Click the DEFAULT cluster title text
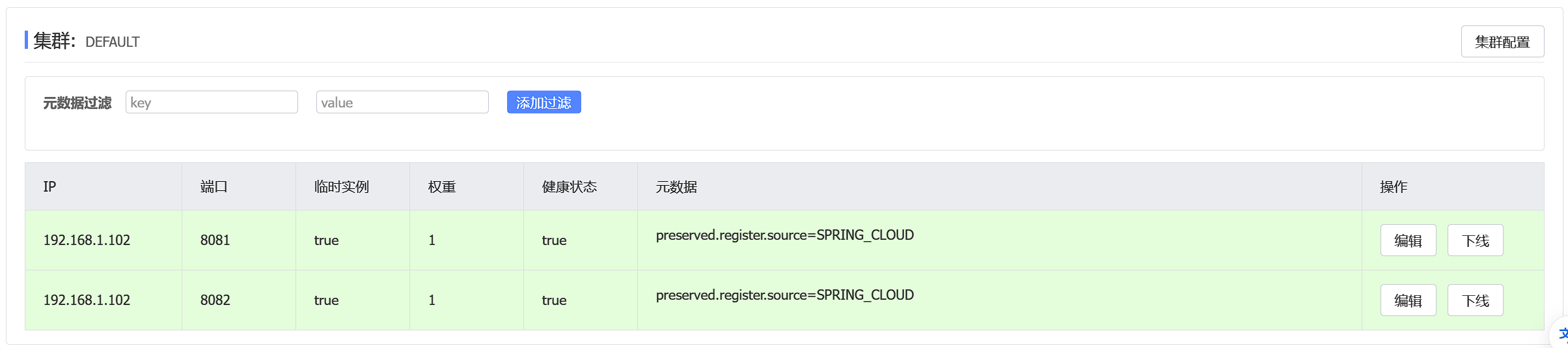Screen dimensions: 1568x348 point(113,42)
